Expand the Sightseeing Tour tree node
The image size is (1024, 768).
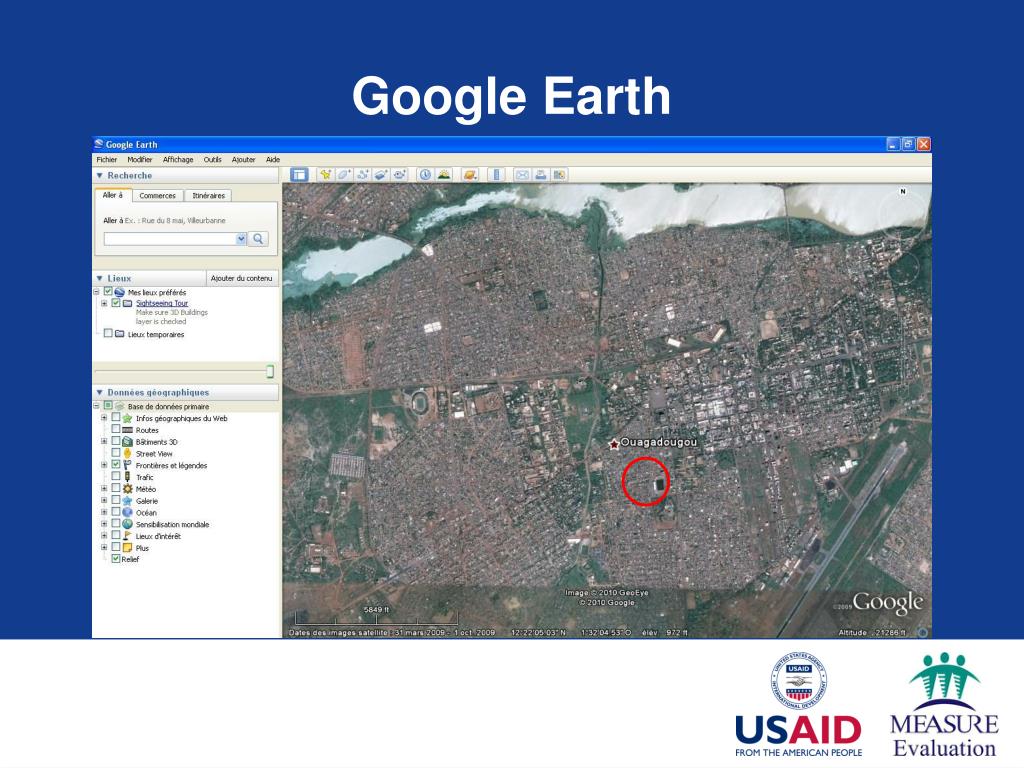[104, 303]
